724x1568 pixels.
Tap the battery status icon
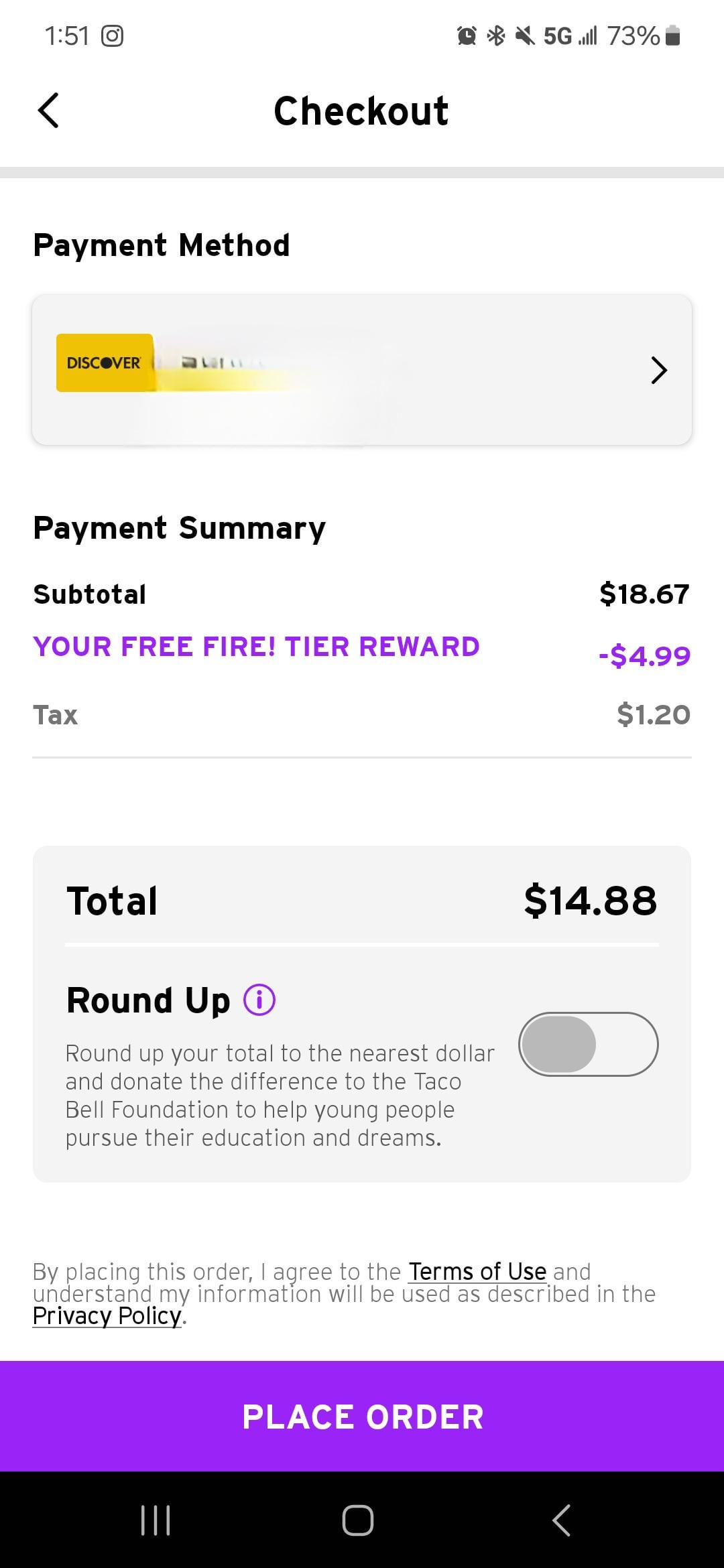point(674,36)
